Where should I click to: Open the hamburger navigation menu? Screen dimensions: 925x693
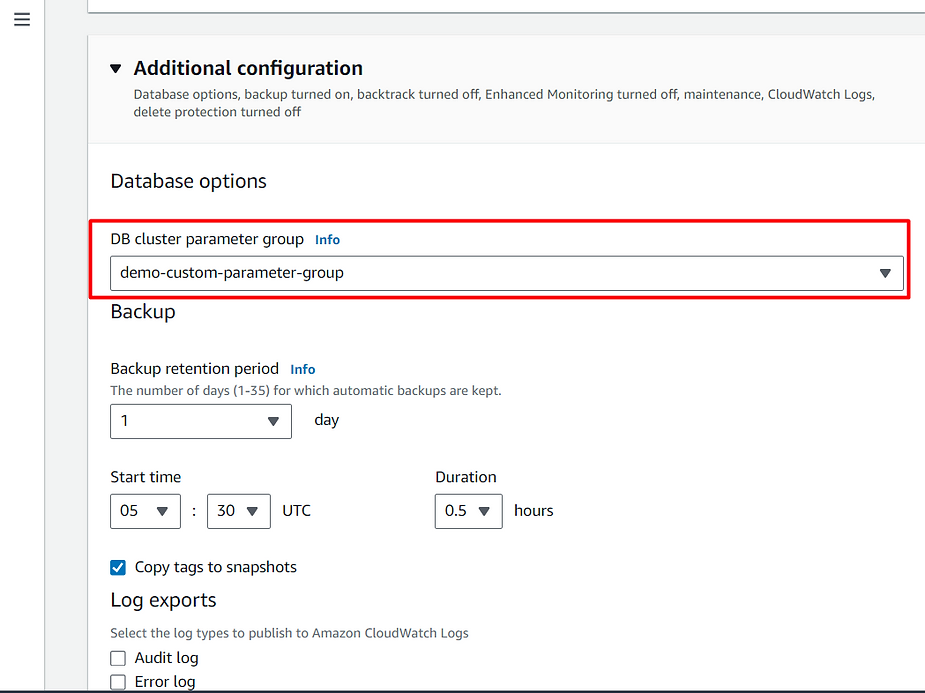[x=22, y=19]
